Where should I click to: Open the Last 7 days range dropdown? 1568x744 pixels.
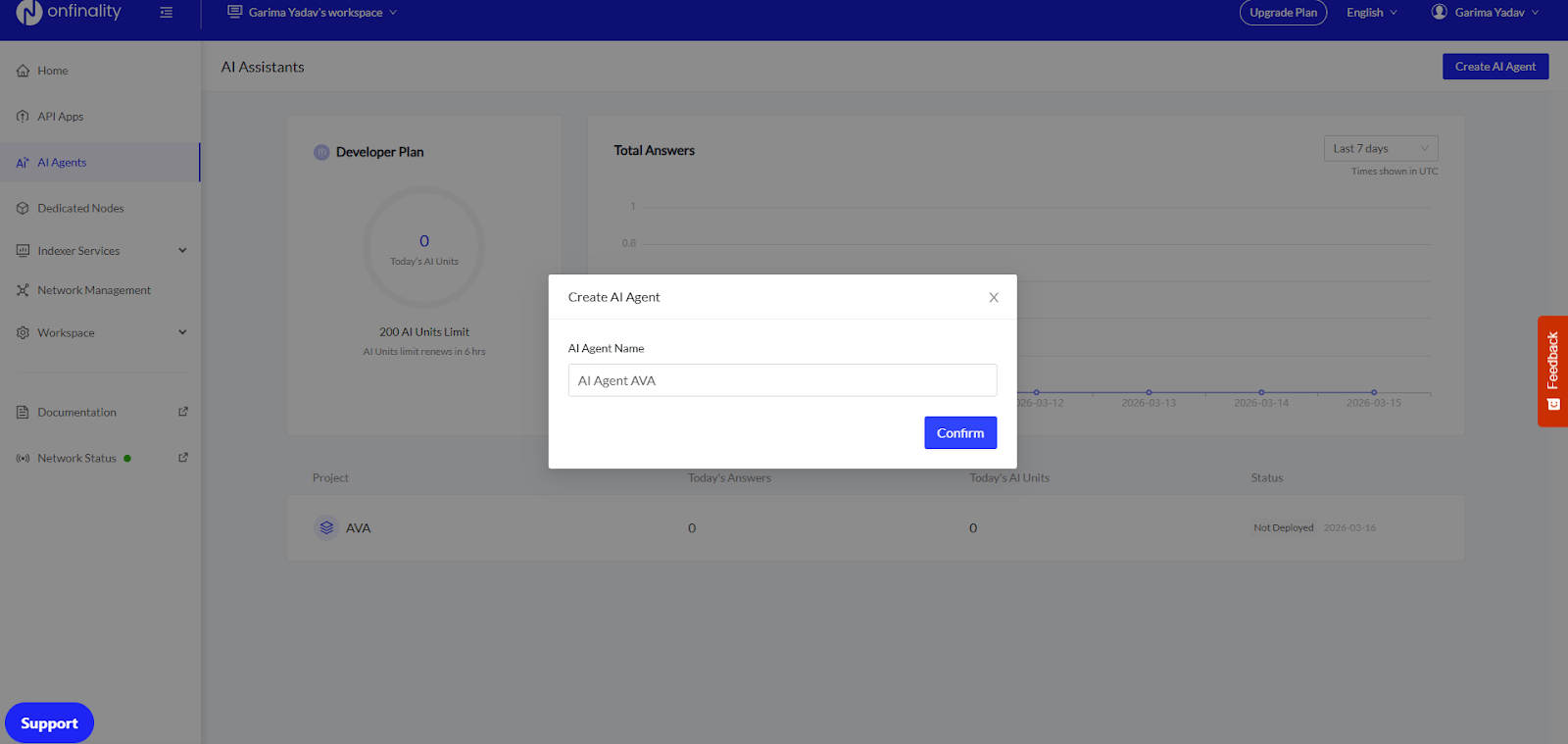[1381, 148]
